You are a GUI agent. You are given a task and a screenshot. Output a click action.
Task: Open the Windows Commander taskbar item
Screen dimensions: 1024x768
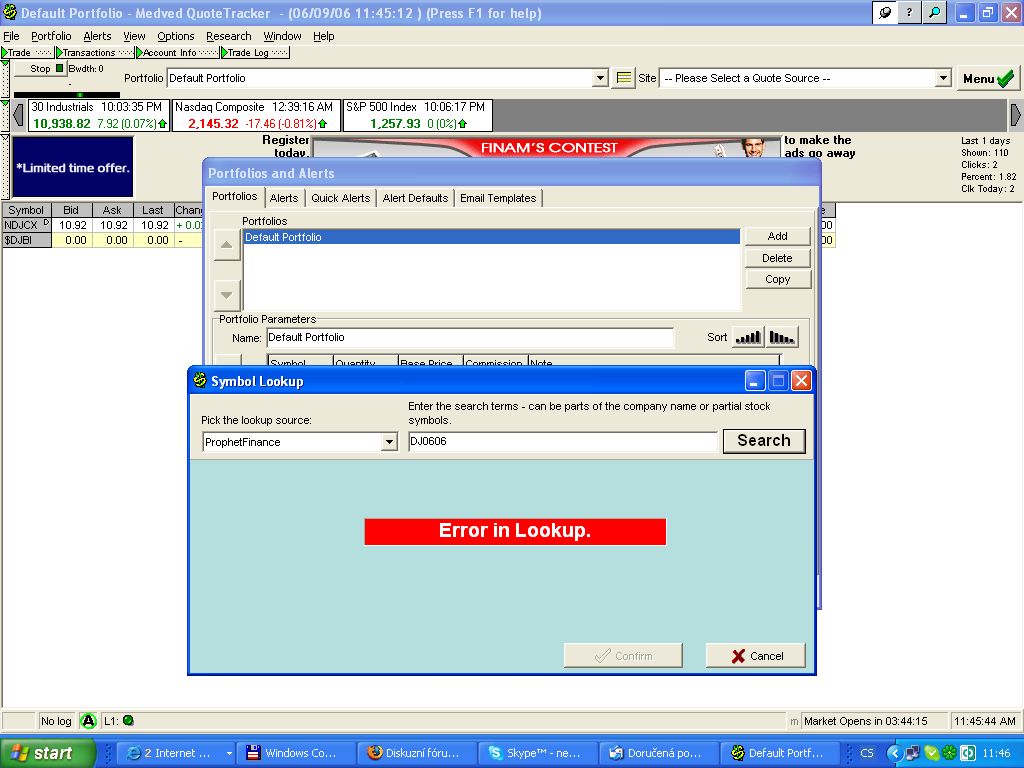click(295, 753)
